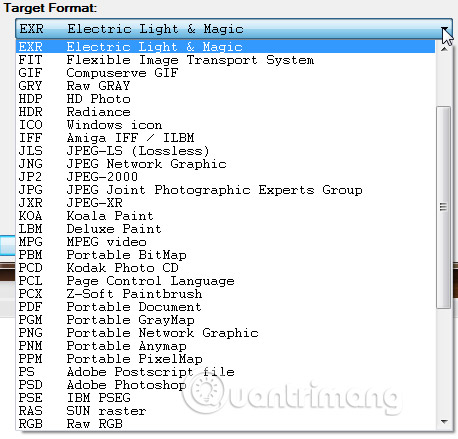The width and height of the screenshot is (458, 439).
Task: Select GIF Compuserve GIF format
Action: [226, 73]
